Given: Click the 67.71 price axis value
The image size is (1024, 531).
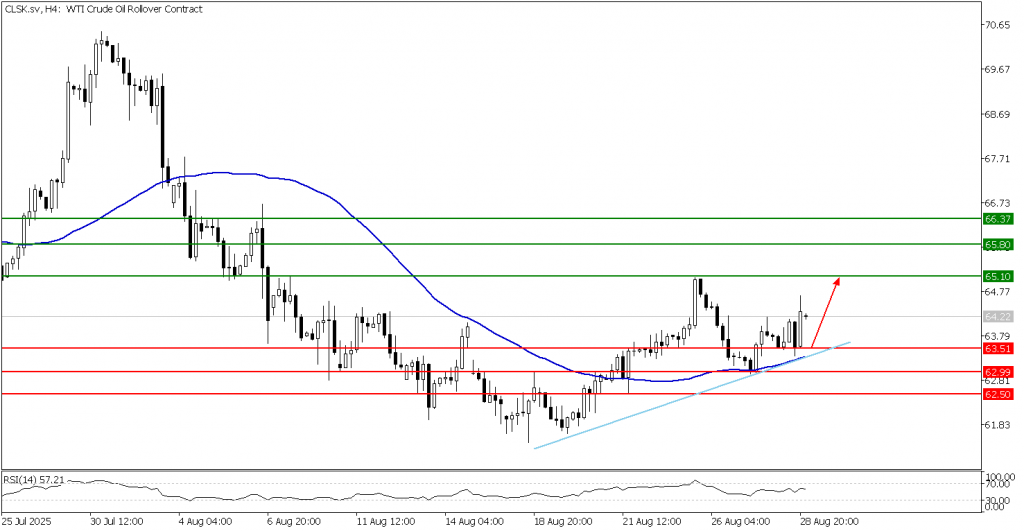Looking at the screenshot, I should [998, 159].
